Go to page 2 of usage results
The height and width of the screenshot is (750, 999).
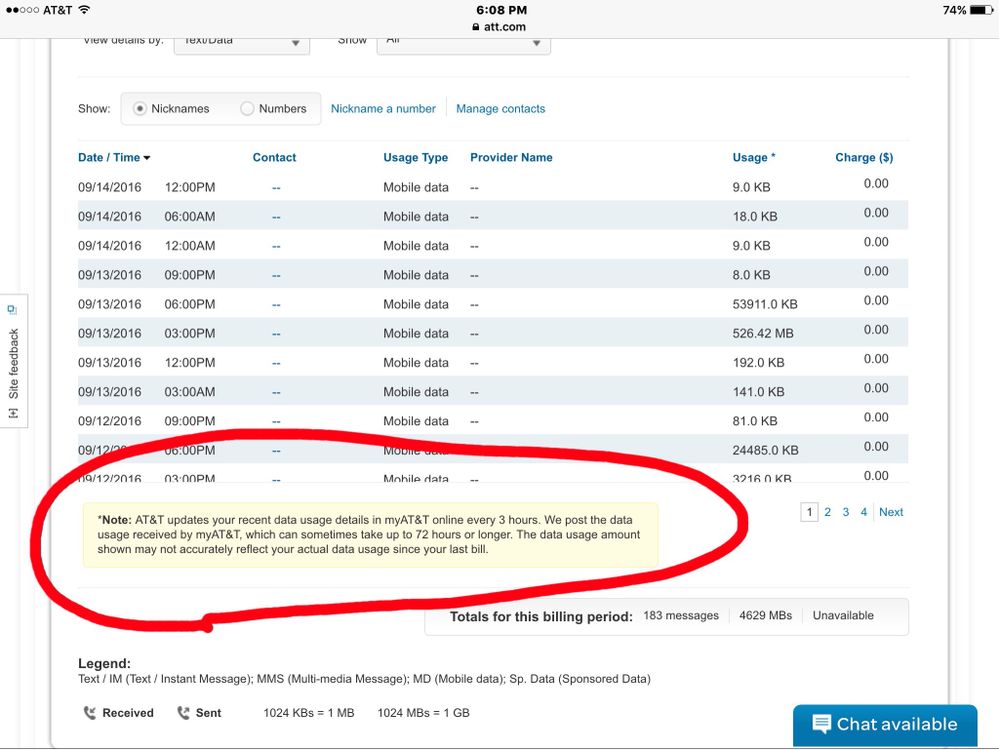pyautogui.click(x=827, y=512)
